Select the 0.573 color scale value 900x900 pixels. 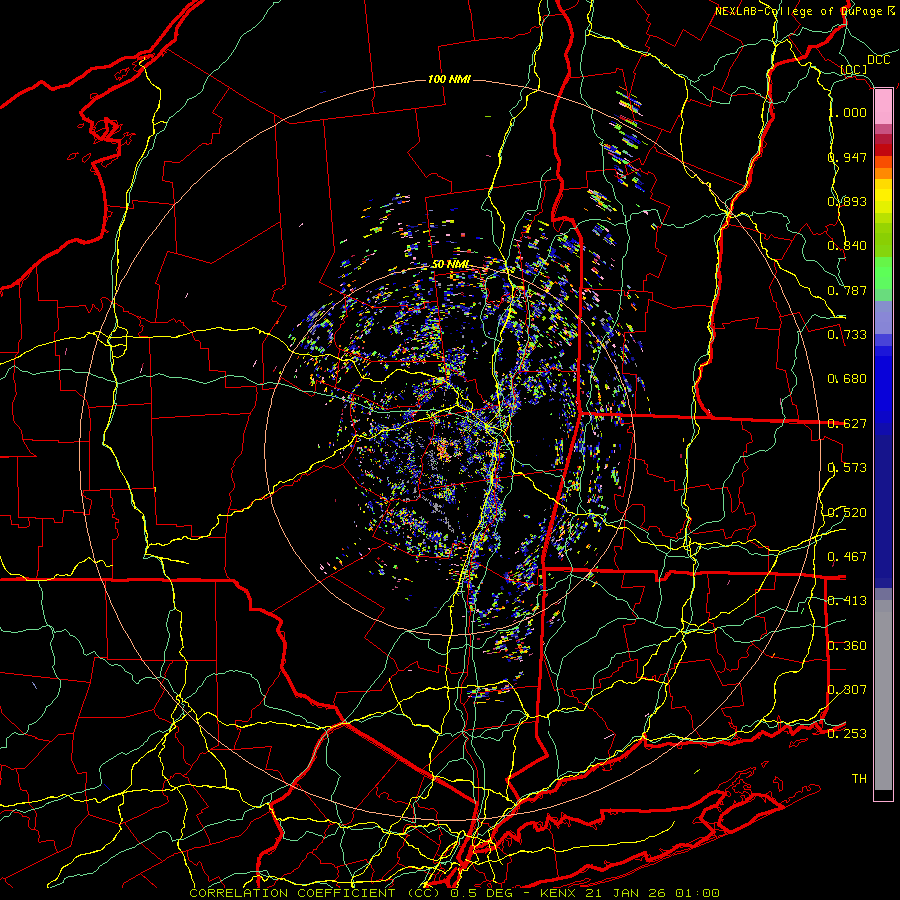[848, 468]
